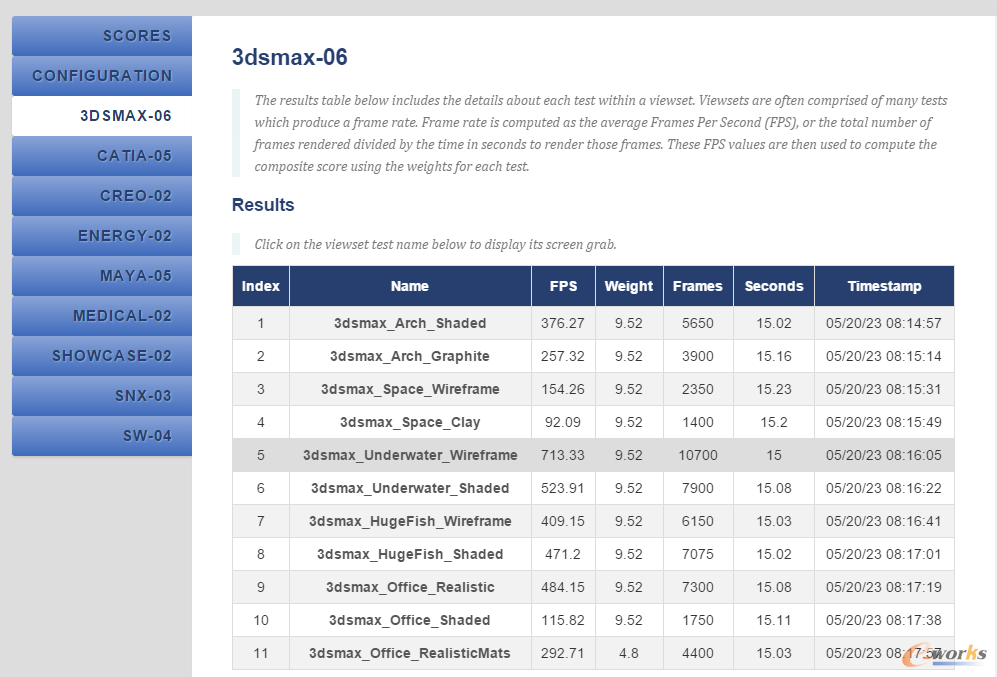Select FPS value 471.2
Viewport: 997px width, 677px height.
(x=563, y=554)
